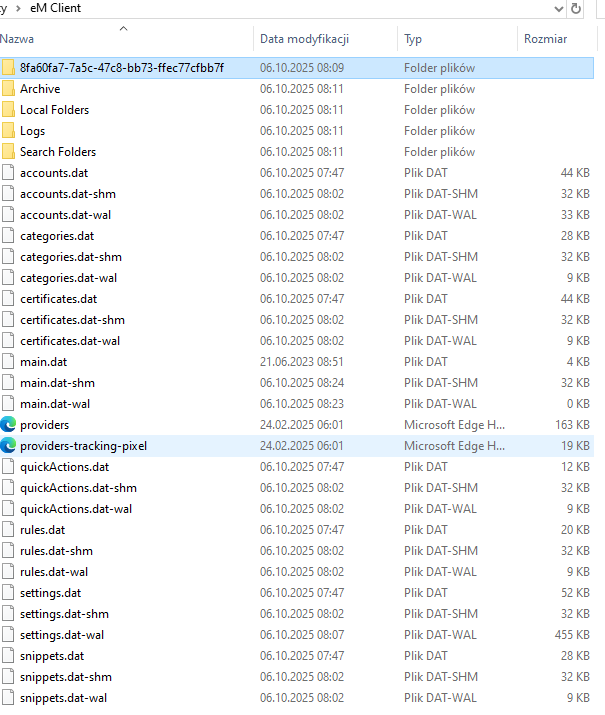Select the snippets.dat-wal file
Screen dimensions: 605x715
click(64, 698)
